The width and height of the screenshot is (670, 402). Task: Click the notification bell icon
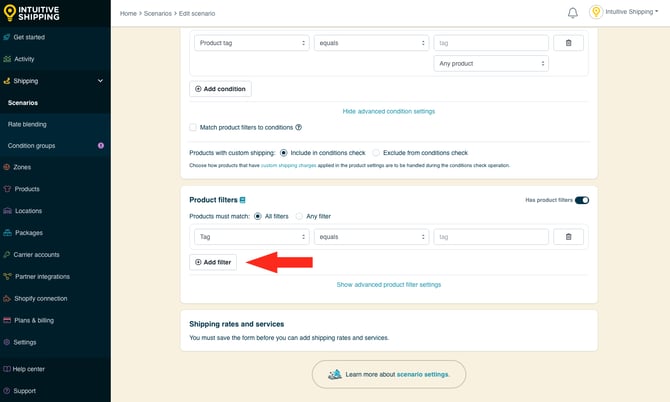(x=573, y=13)
